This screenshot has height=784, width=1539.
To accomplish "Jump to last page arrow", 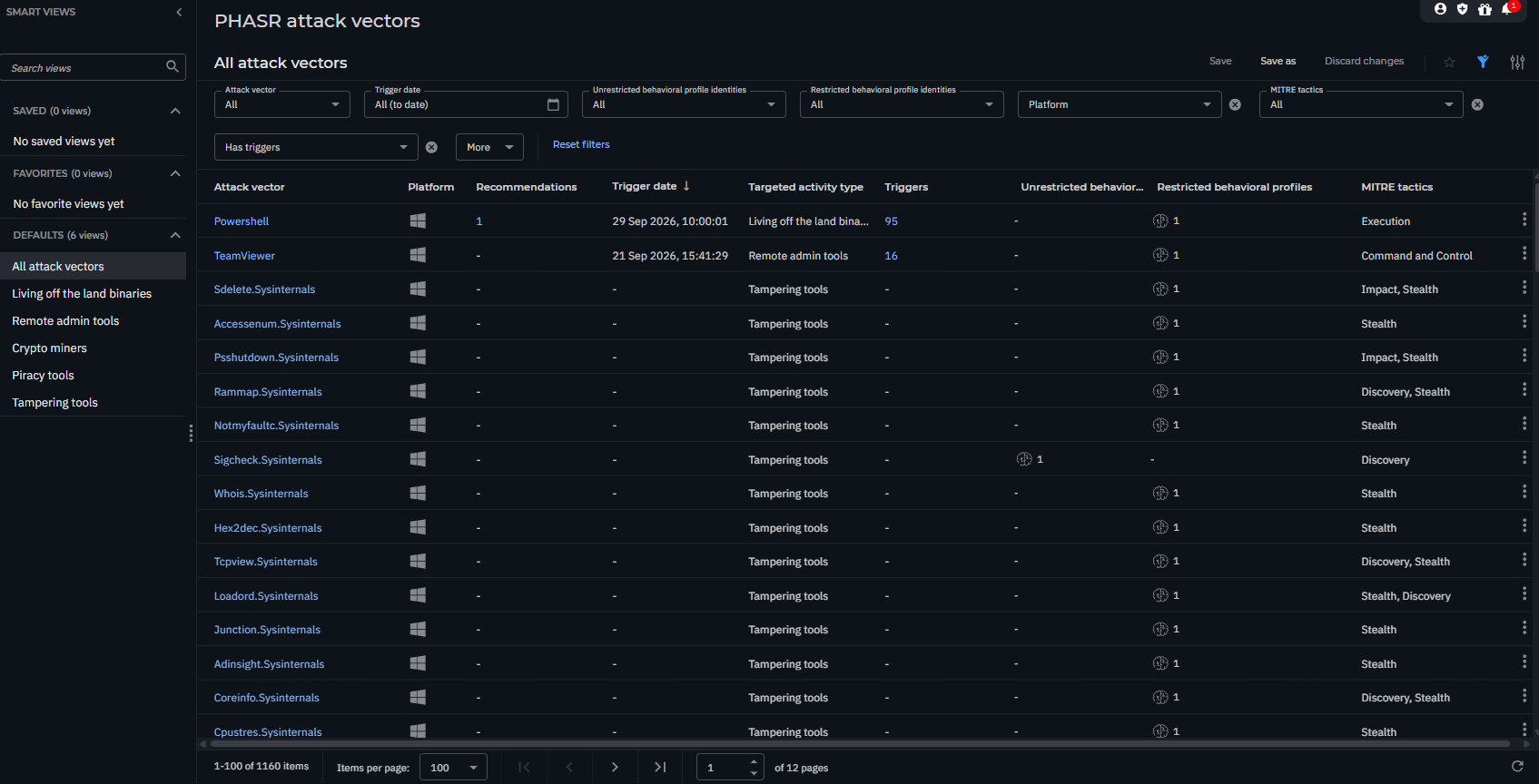I will [x=660, y=767].
